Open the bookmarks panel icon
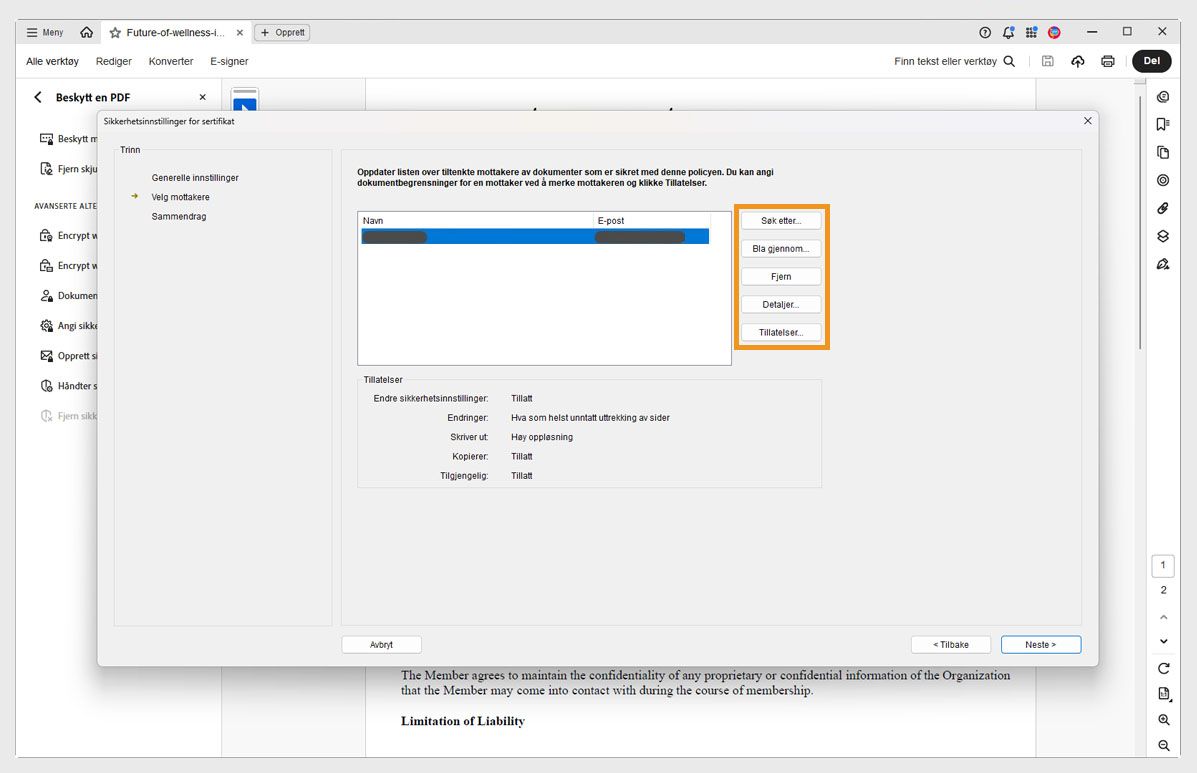The image size is (1197, 773). [x=1163, y=124]
